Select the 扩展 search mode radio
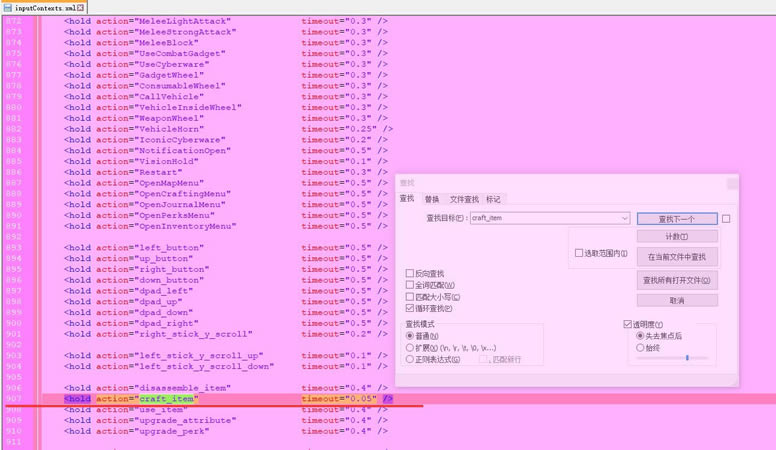 (410, 348)
